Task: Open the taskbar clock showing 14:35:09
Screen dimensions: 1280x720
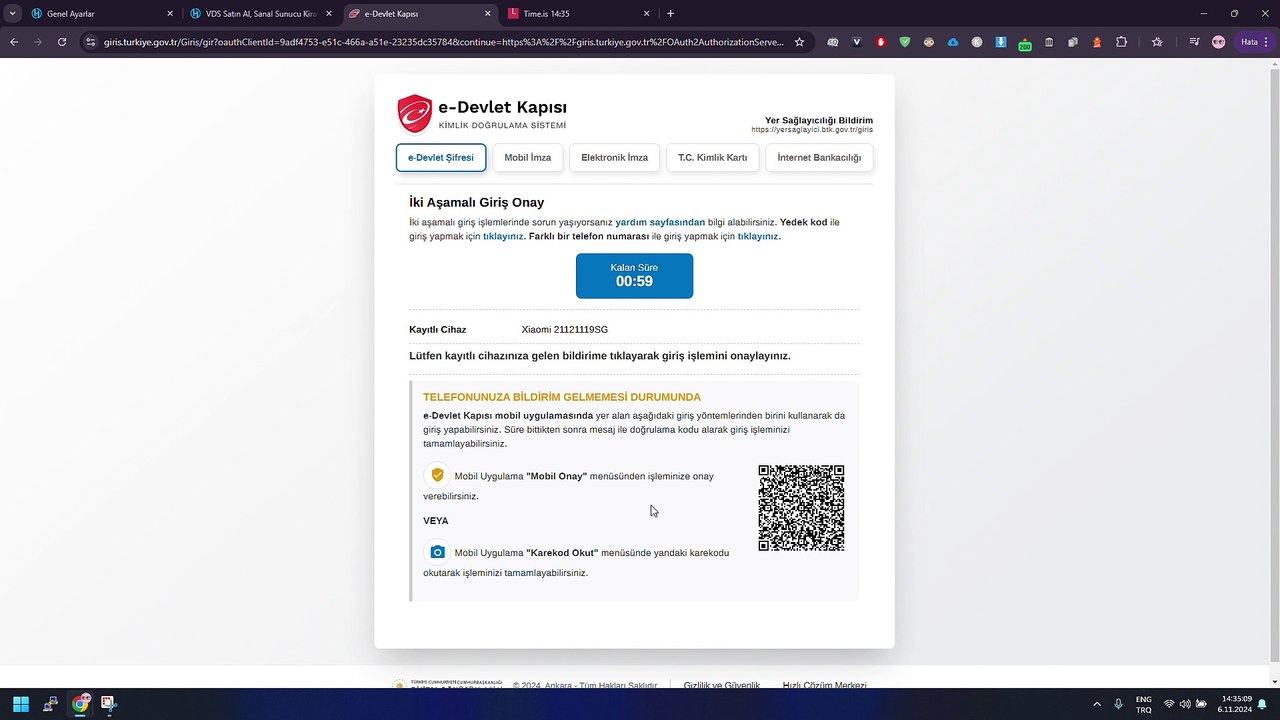Action: click(1237, 704)
